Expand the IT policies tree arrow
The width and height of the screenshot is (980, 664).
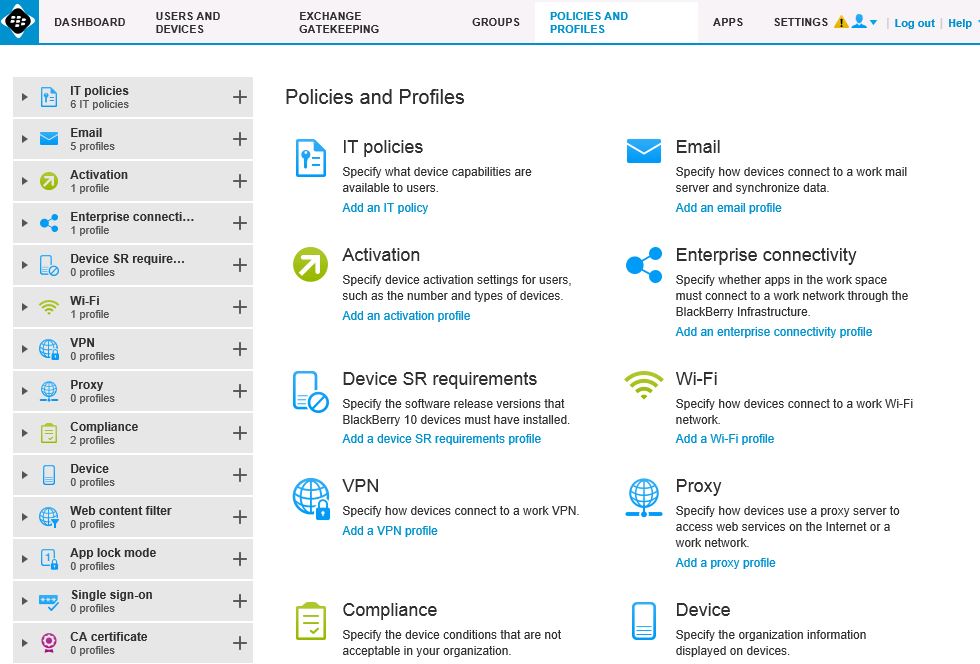24,97
